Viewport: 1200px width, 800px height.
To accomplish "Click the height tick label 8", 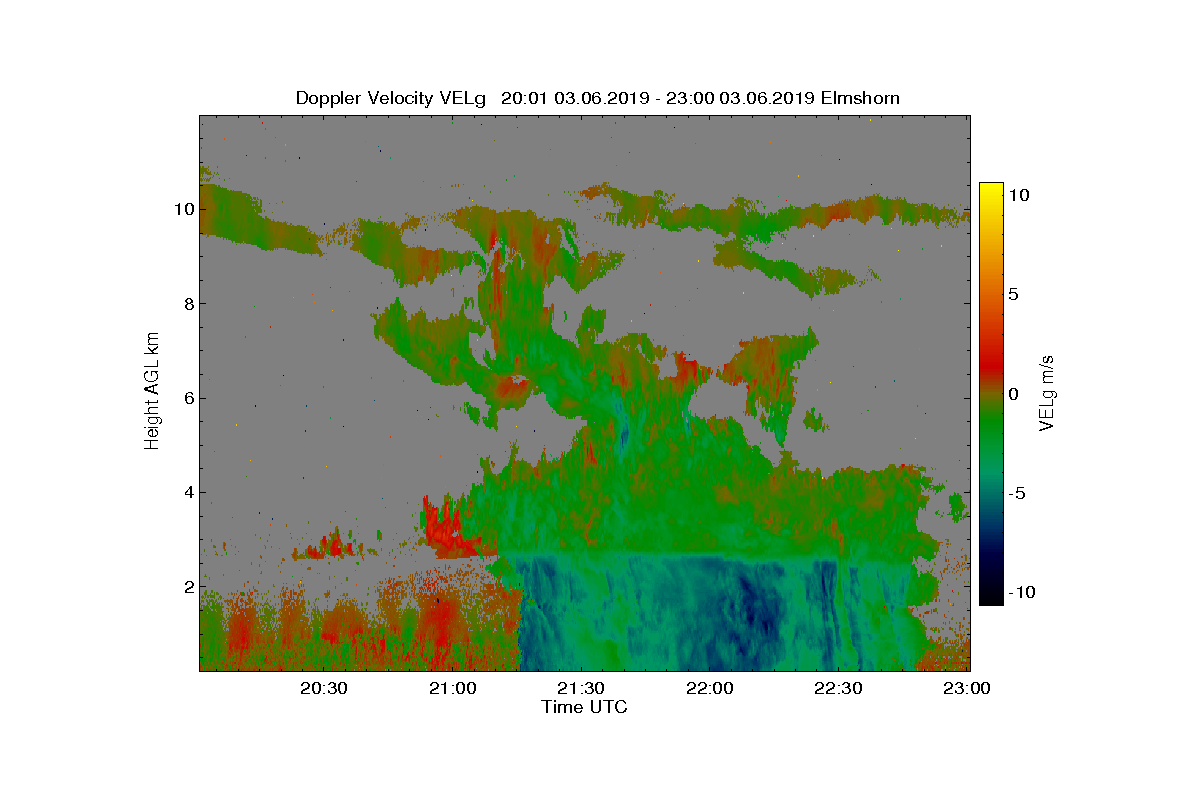I will point(187,304).
